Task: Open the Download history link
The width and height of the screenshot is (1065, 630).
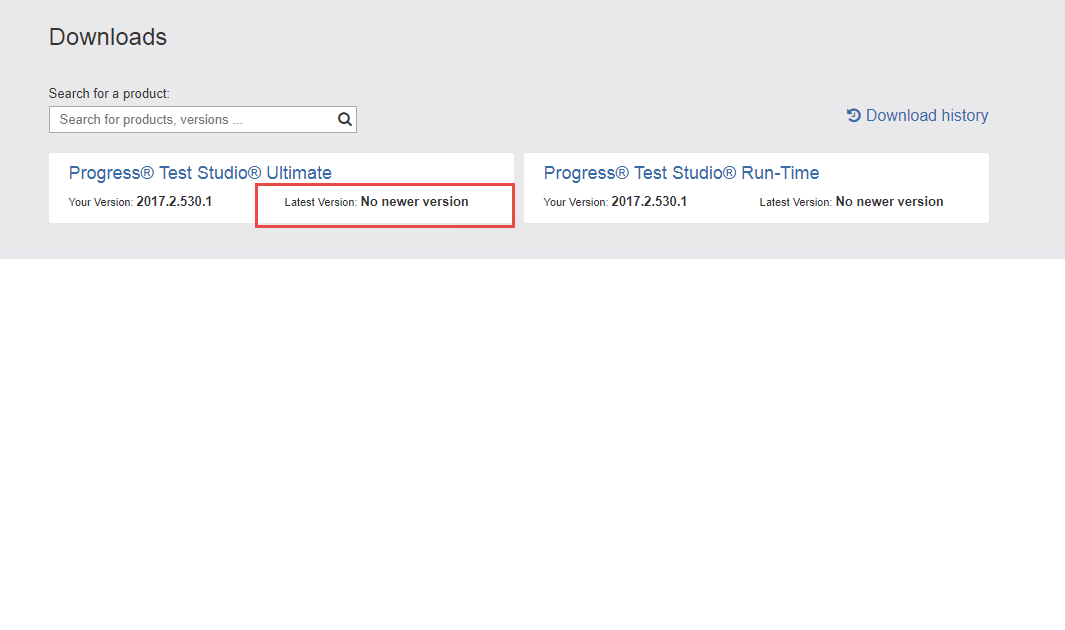Action: point(926,116)
